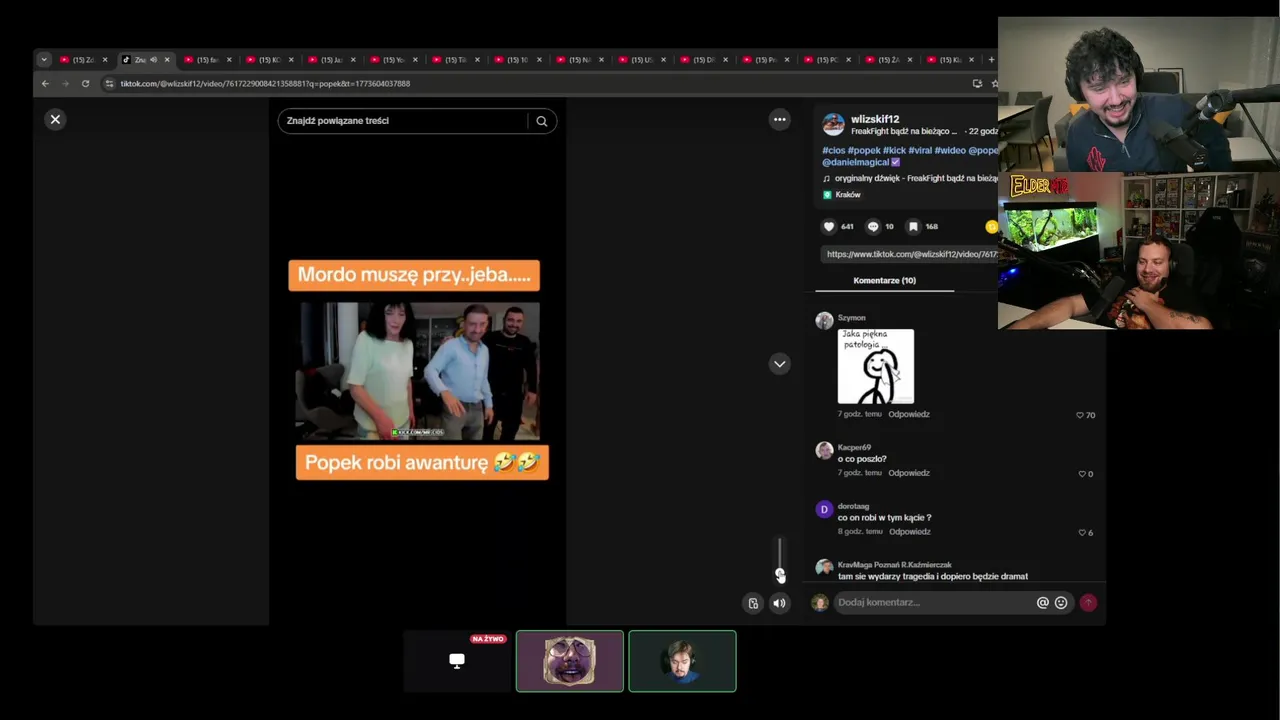Open the KravMaga Poznań R.Kaźmierczak commenter name

pyautogui.click(x=894, y=565)
